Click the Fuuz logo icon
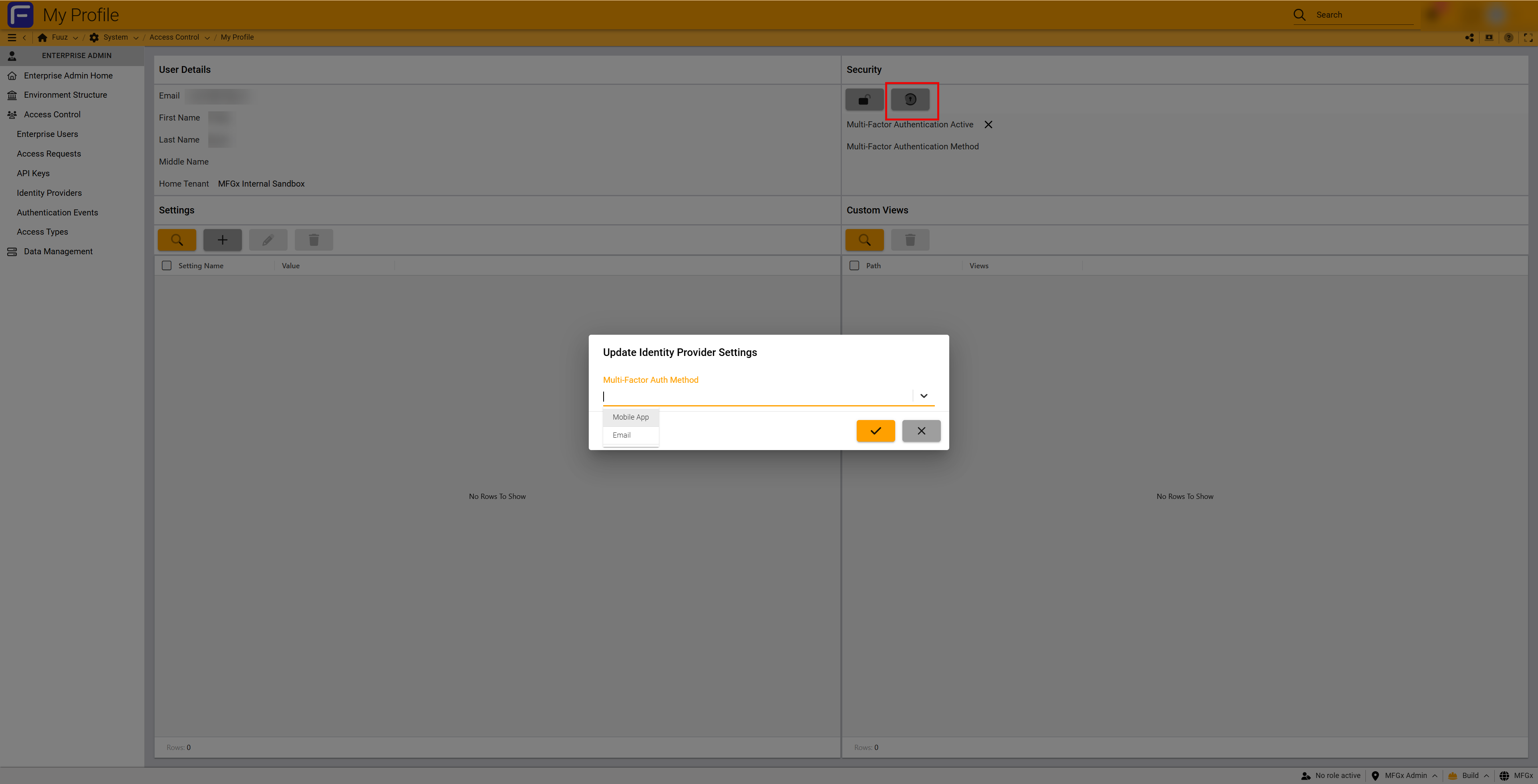 (20, 14)
